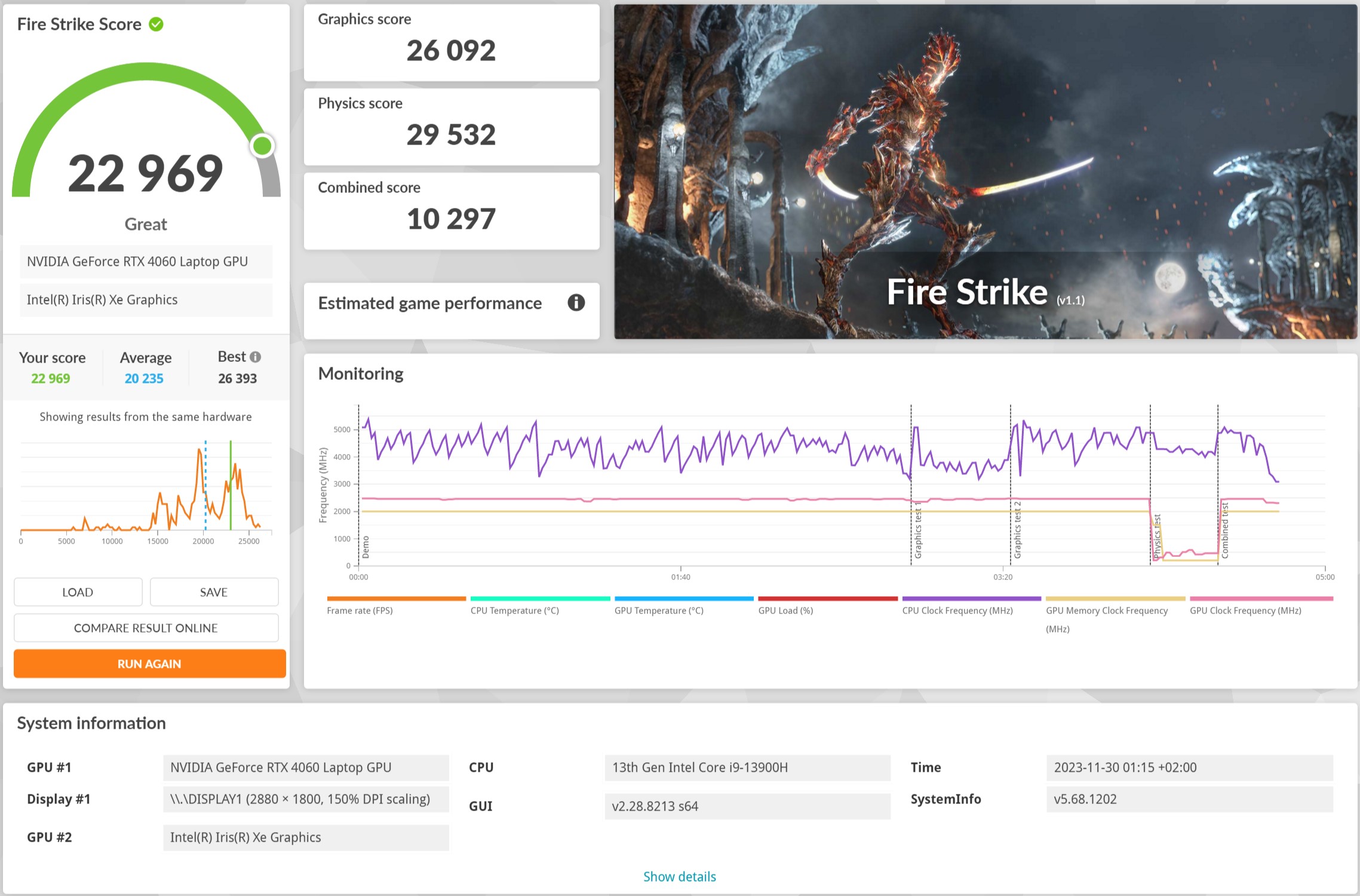Click the Fire Strike preview image
Viewport: 1360px width, 896px height.
(986, 172)
